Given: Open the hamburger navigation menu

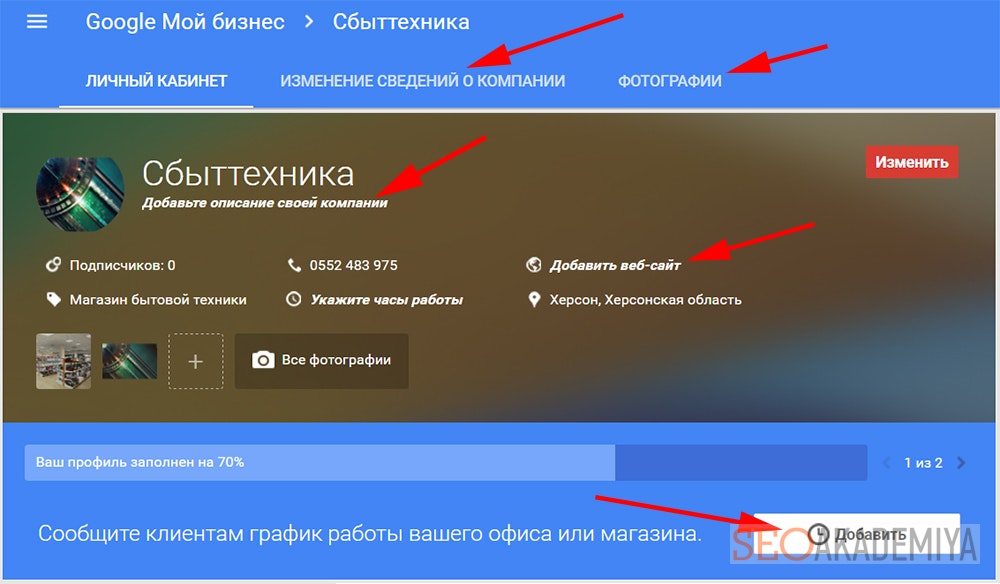Looking at the screenshot, I should (37, 22).
